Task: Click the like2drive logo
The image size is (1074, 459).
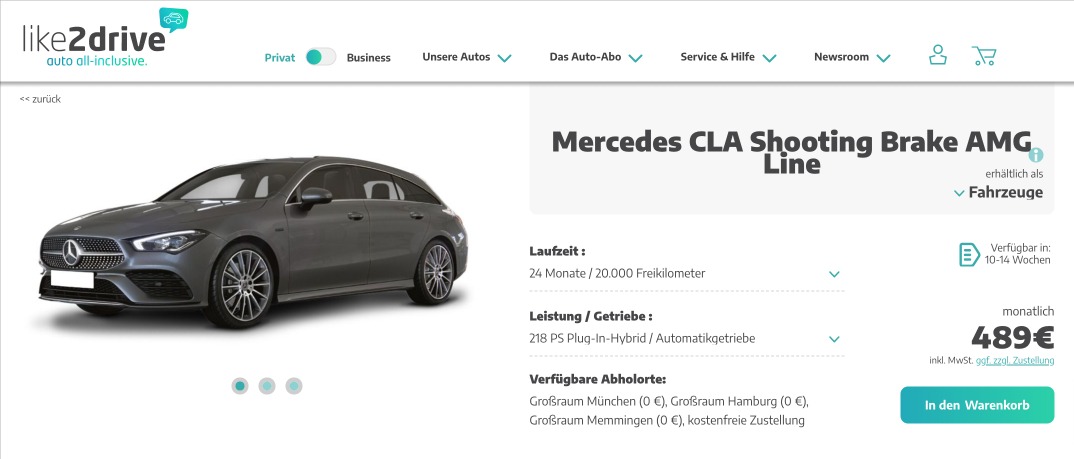Action: click(x=105, y=38)
